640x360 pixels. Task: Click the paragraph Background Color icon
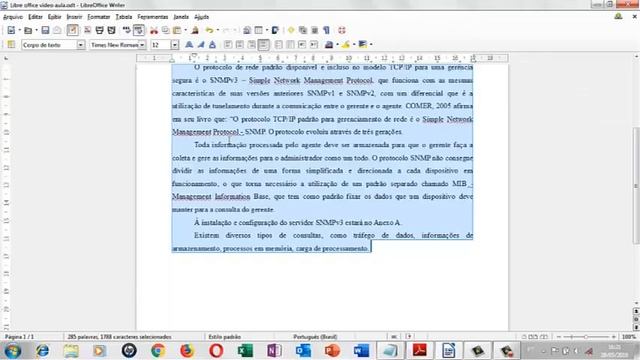(362, 44)
